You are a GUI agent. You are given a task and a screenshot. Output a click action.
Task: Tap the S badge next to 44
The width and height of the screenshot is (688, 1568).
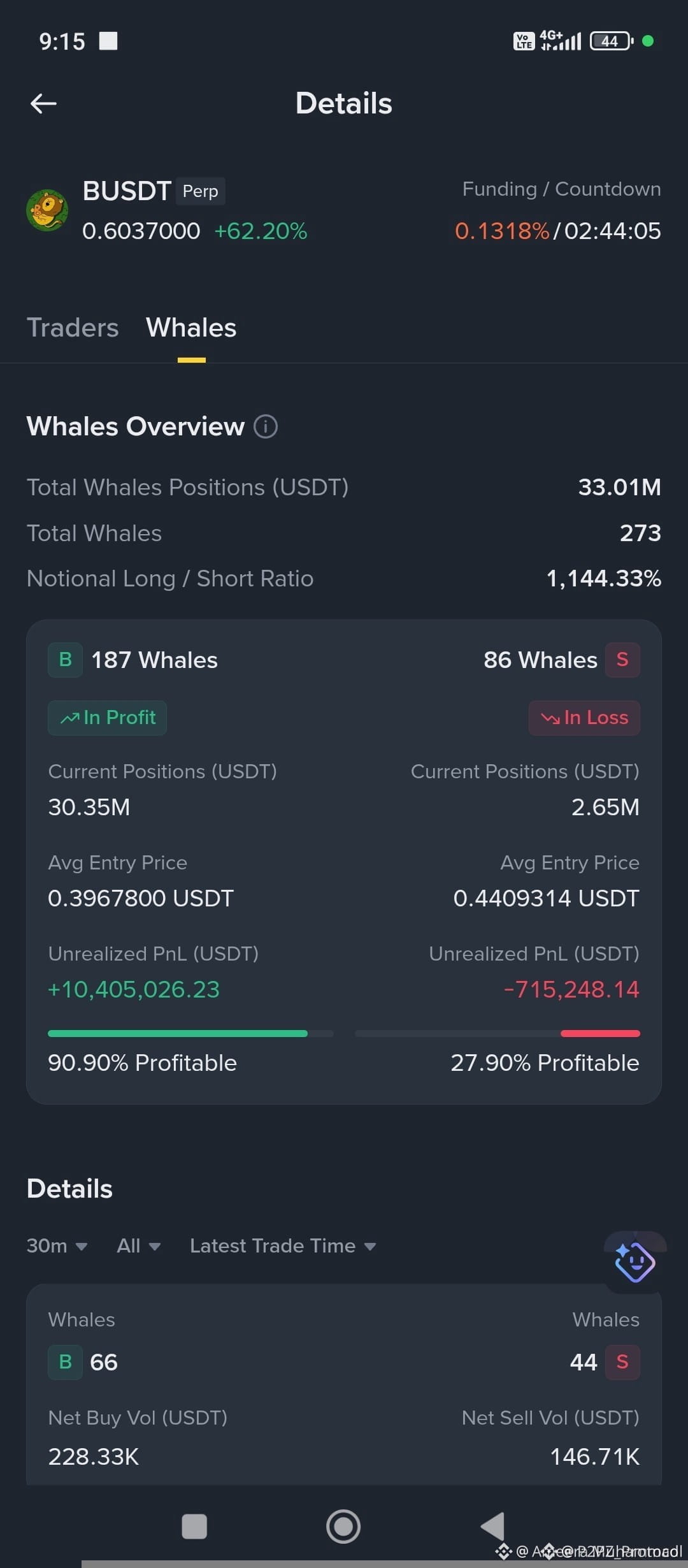click(x=622, y=1362)
